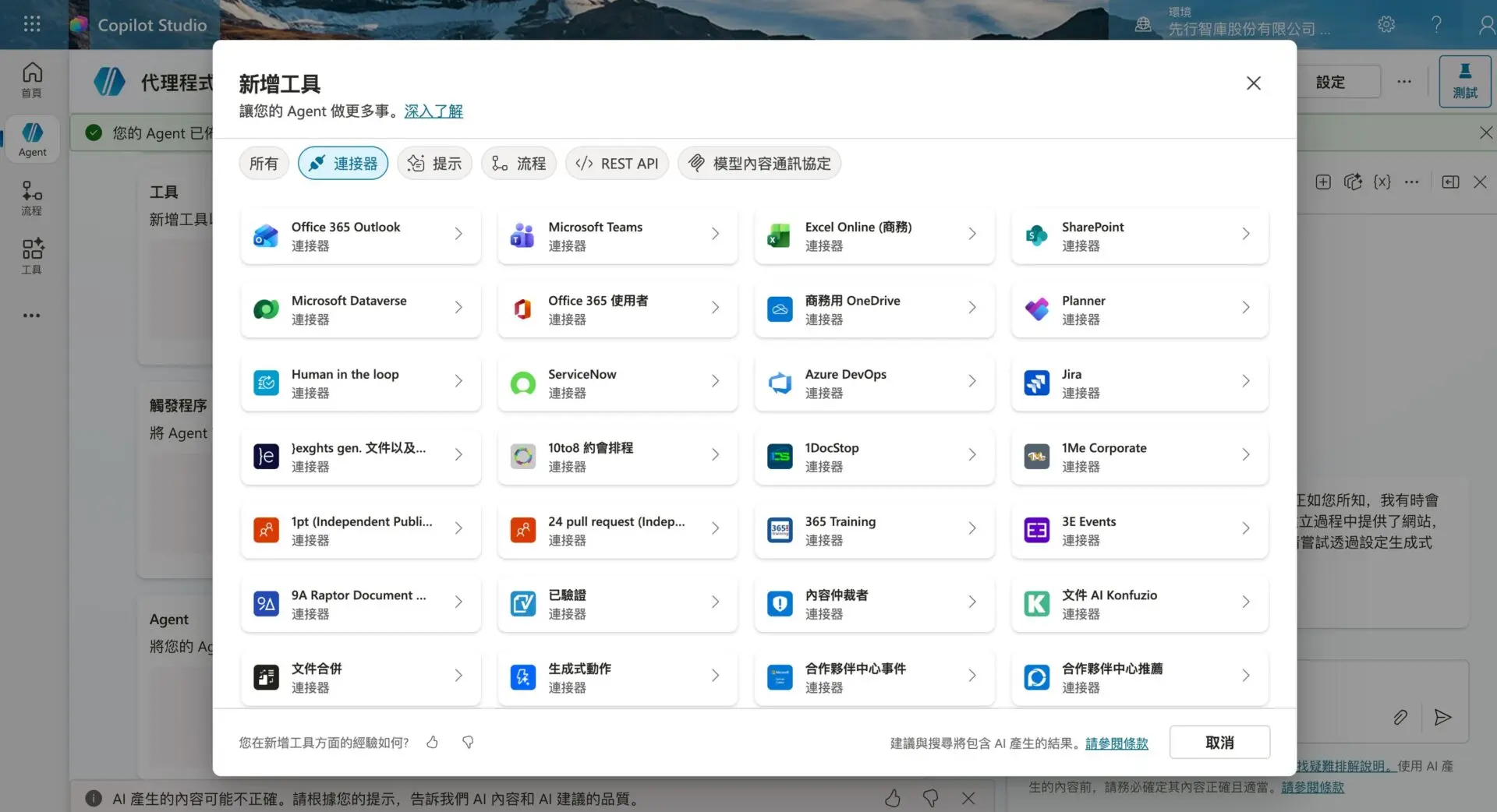The height and width of the screenshot is (812, 1497).
Task: Click the Office 365 使用者 icon
Action: point(522,309)
